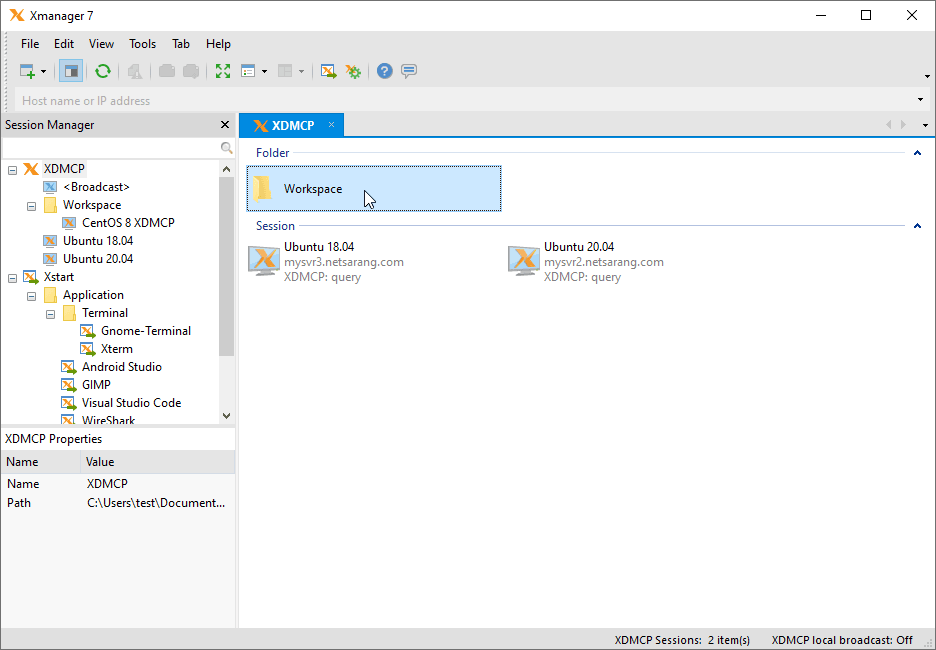The height and width of the screenshot is (650, 936).
Task: Select the Ubuntu 20.04 session tile
Action: (x=586, y=261)
